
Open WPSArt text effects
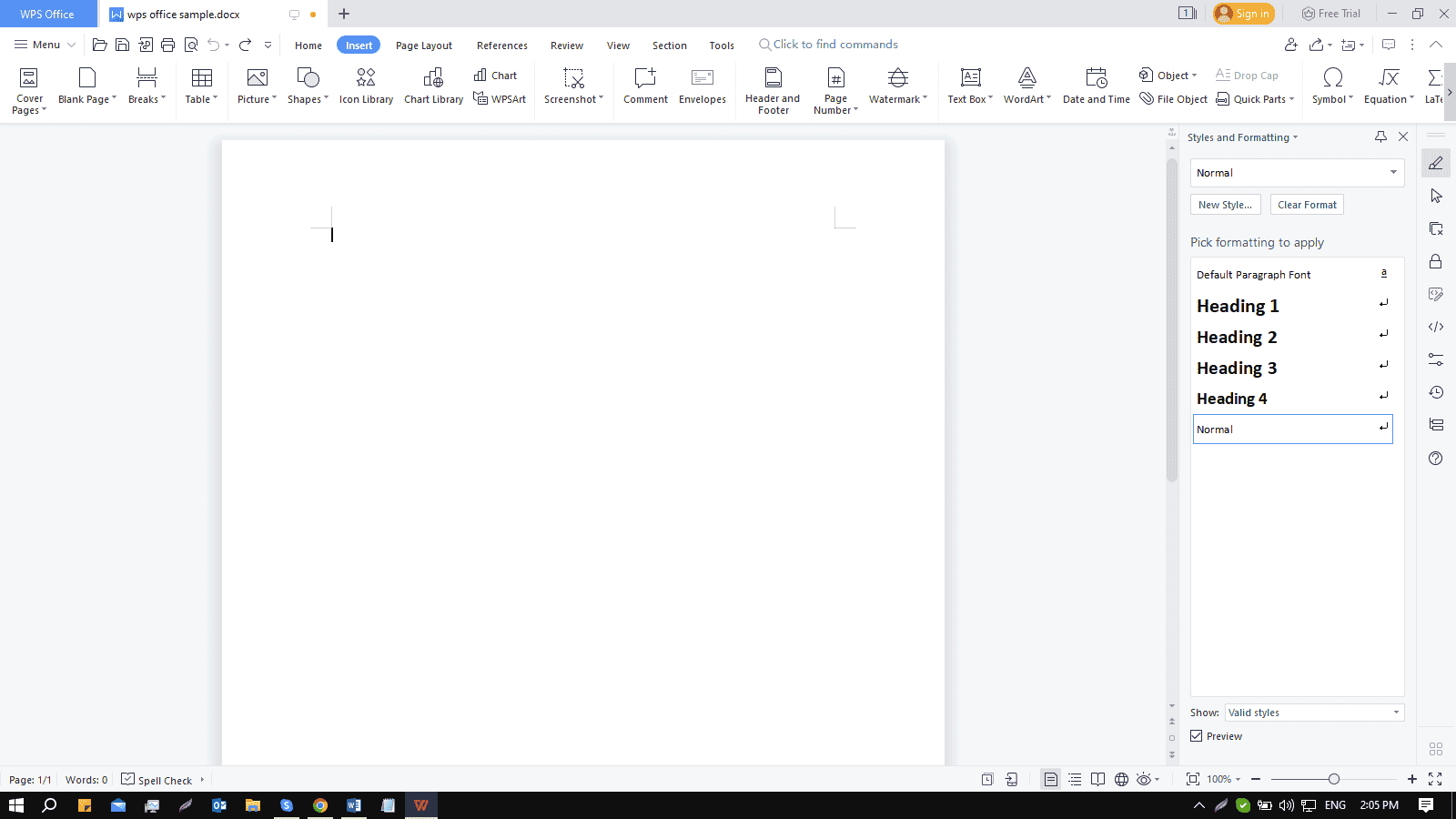tap(500, 100)
